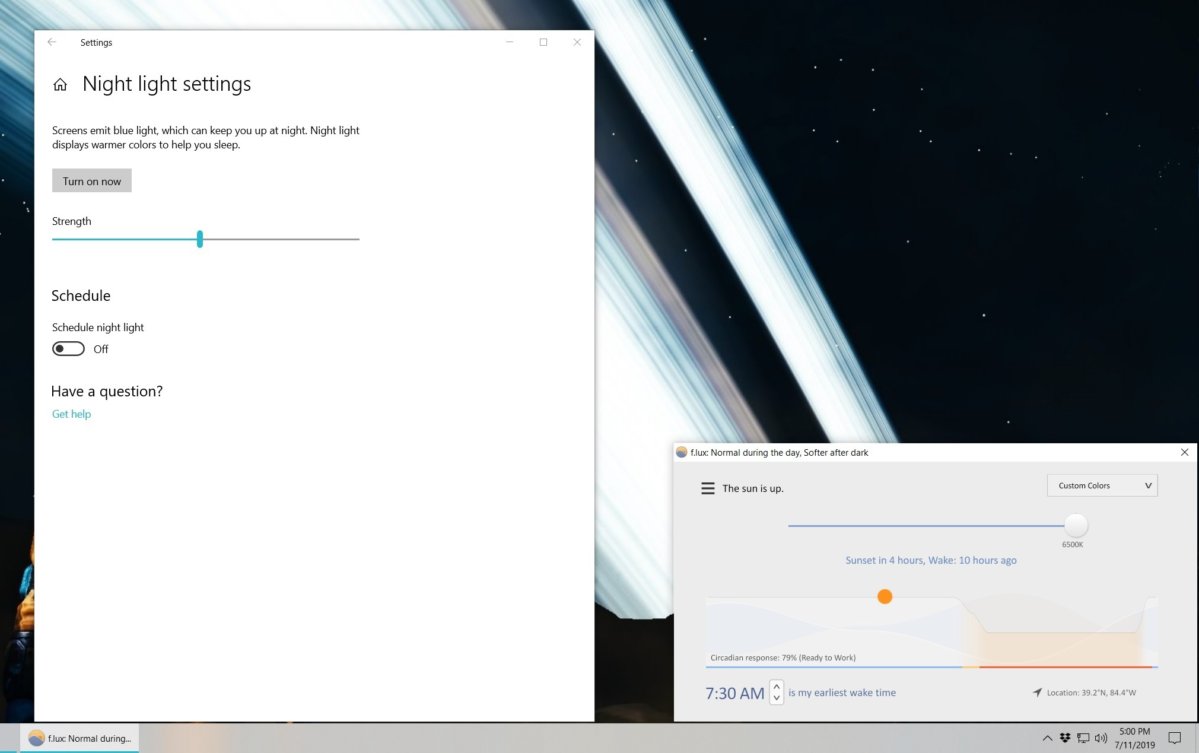Click the volume speaker tray icon

1100,738
